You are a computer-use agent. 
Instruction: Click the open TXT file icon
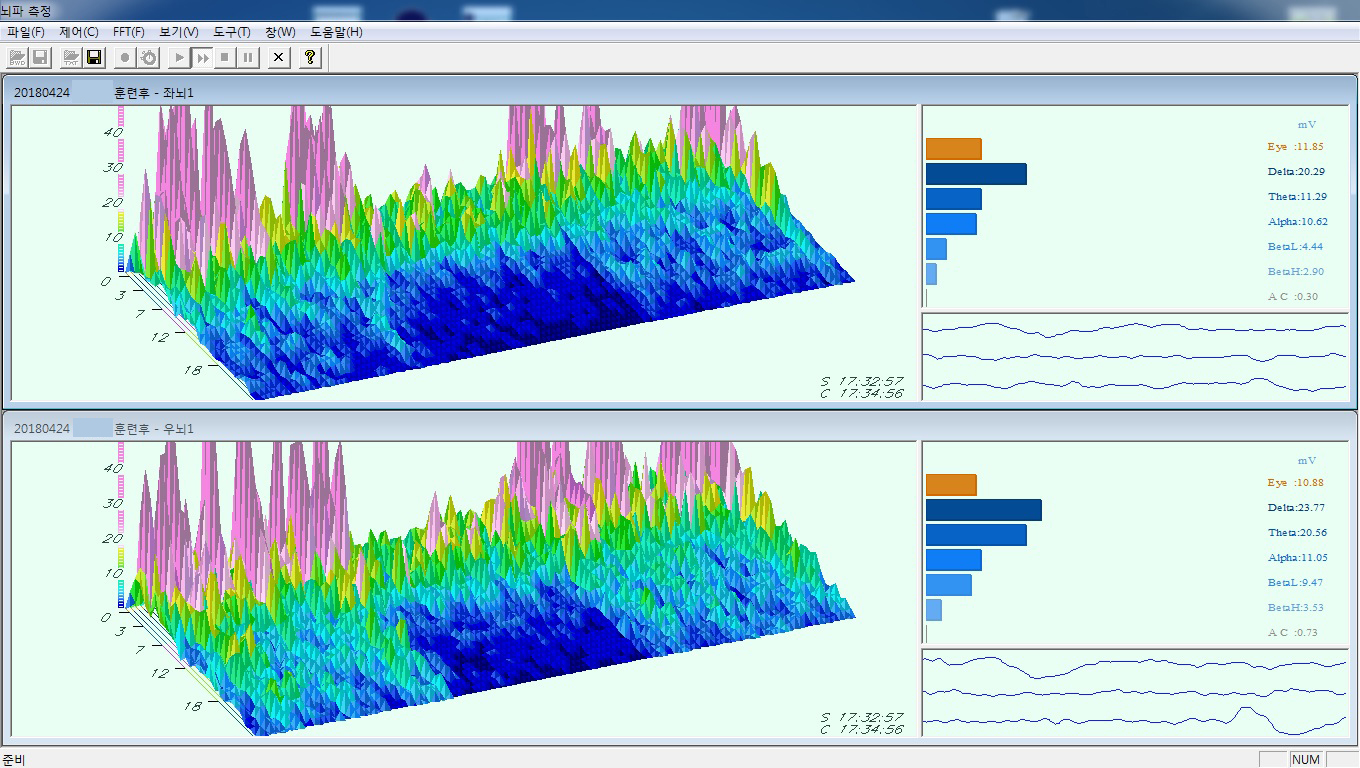pos(71,58)
